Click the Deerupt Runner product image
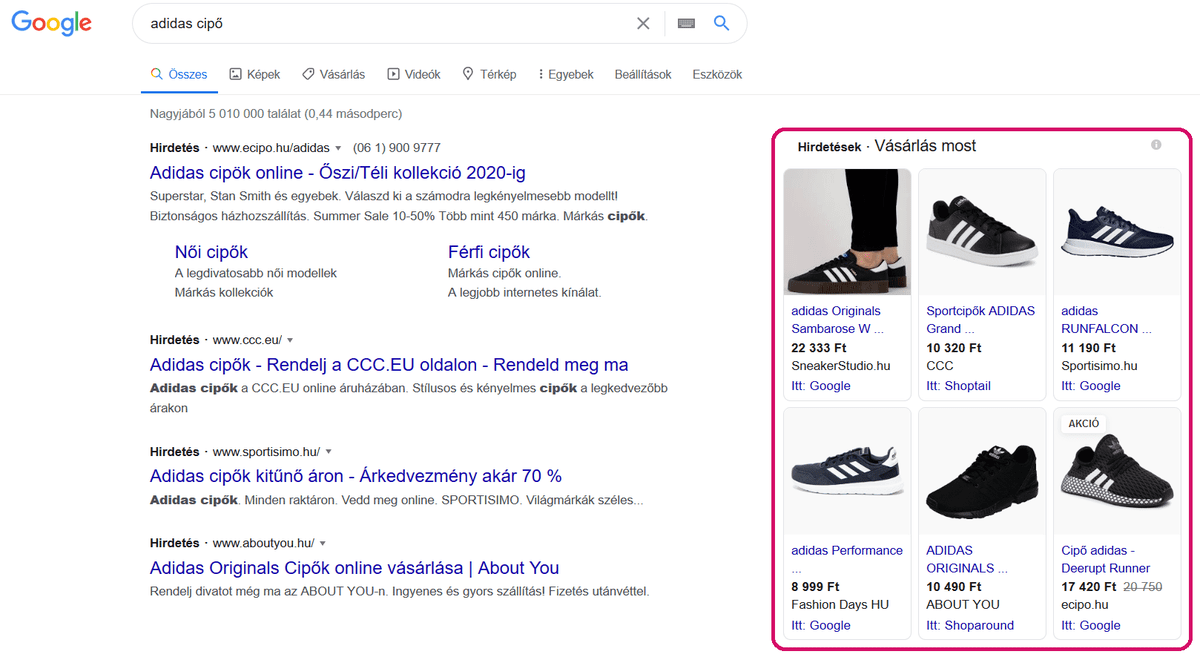Viewport: 1200px width, 657px height. coord(1117,471)
